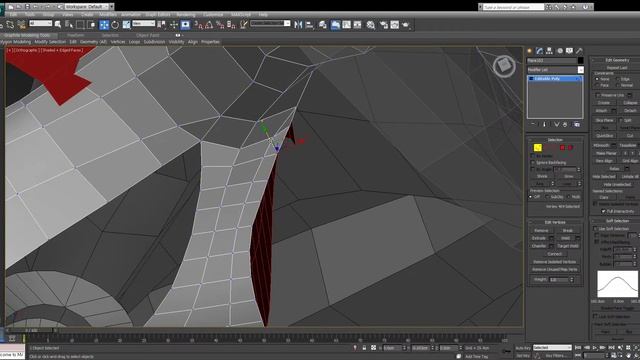Enable Use Soft Selection checkbox
This screenshot has height=360, width=640.
point(596,229)
